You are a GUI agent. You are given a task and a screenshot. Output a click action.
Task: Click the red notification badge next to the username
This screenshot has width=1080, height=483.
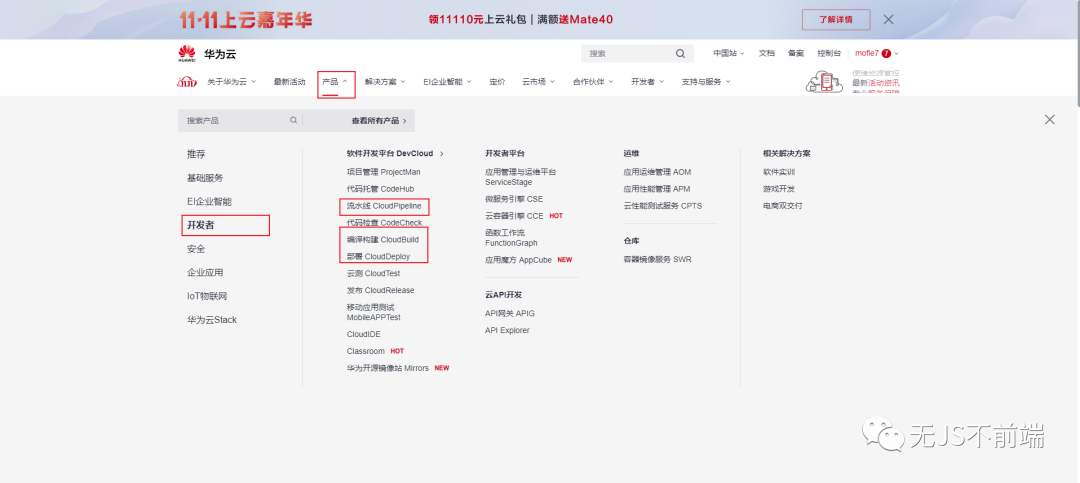click(x=886, y=53)
